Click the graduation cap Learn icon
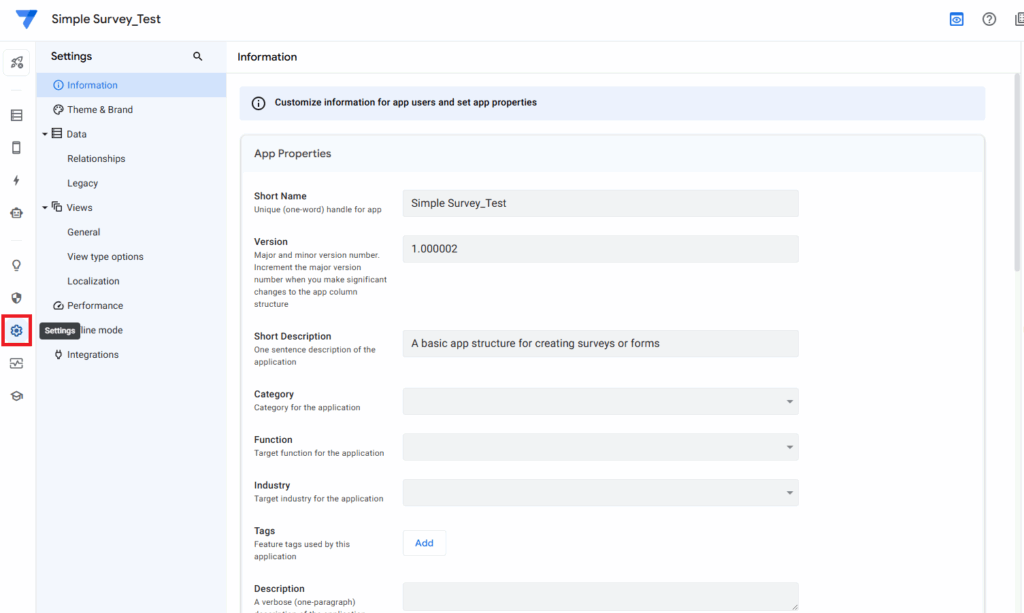1024x613 pixels. (x=16, y=395)
